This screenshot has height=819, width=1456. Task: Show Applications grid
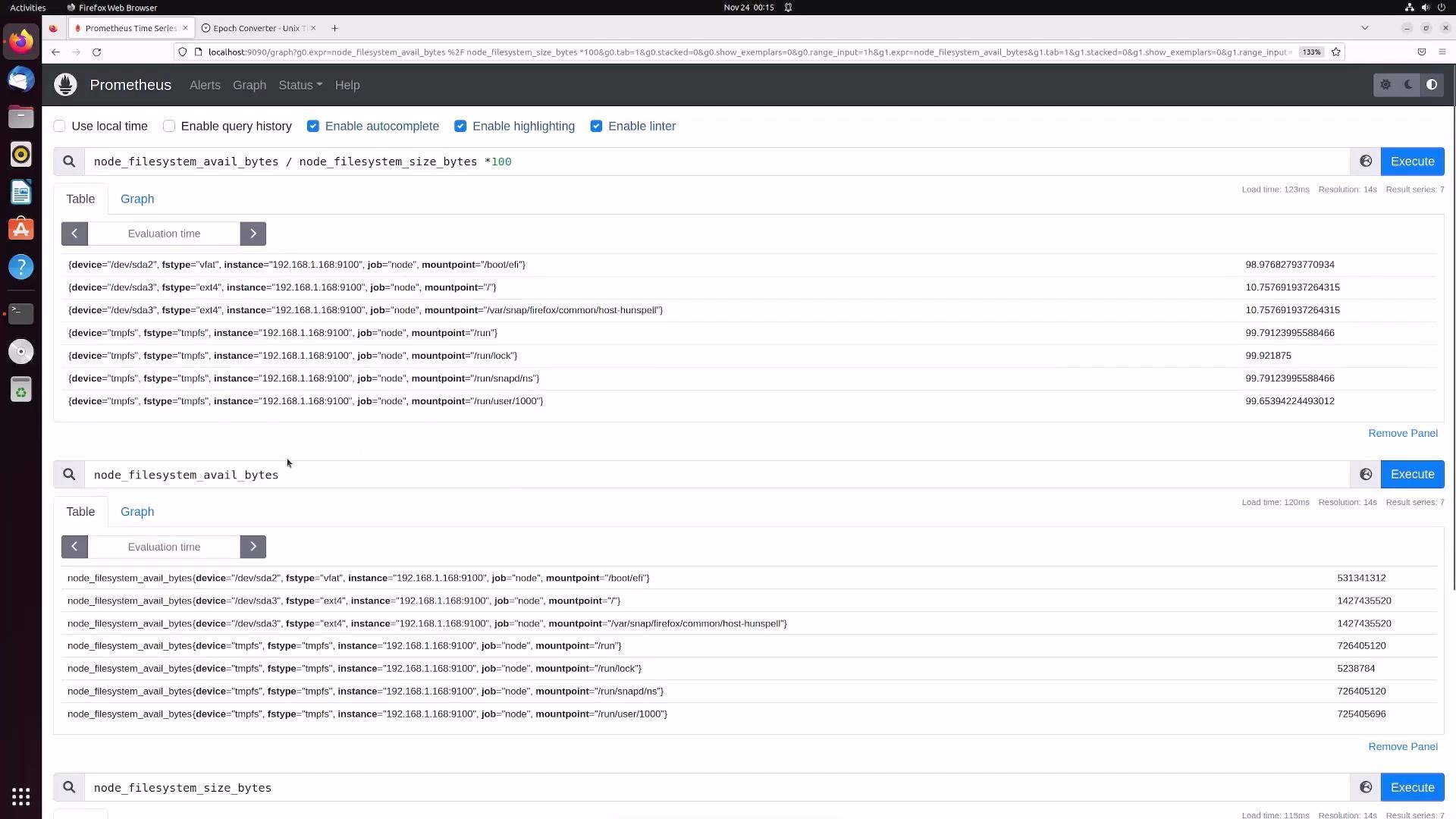pos(21,797)
